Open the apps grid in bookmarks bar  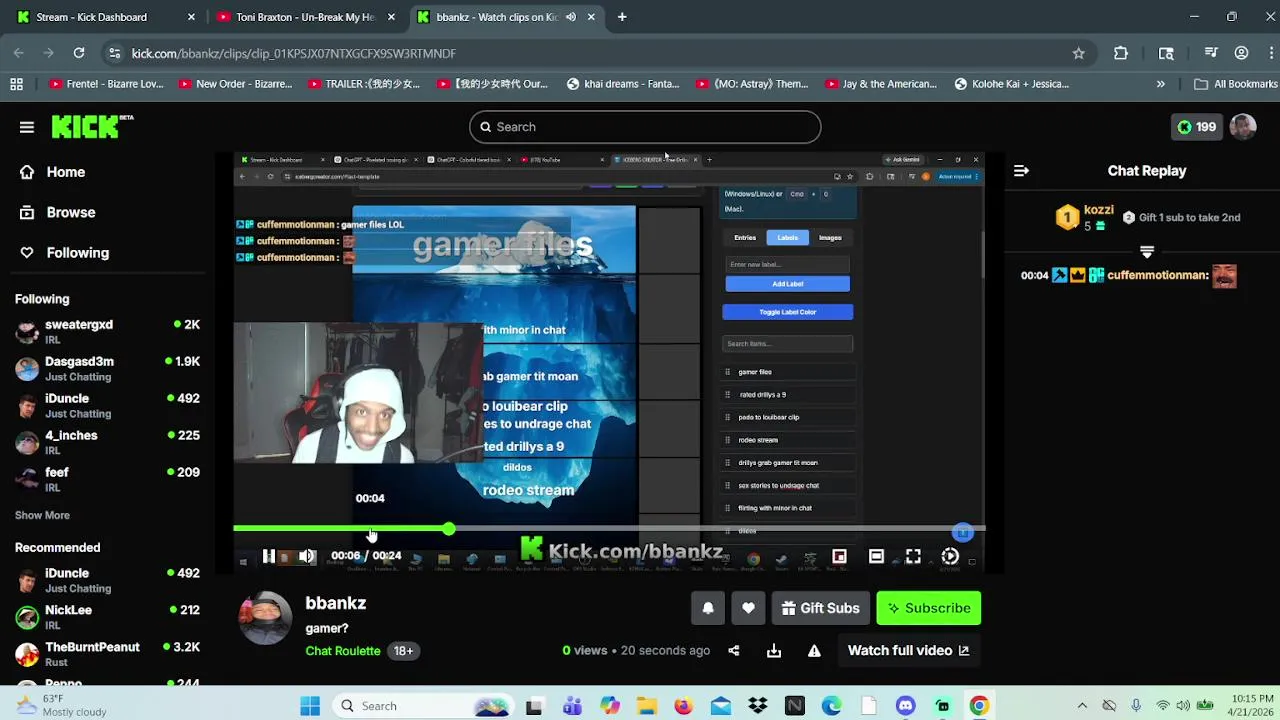[x=16, y=84]
